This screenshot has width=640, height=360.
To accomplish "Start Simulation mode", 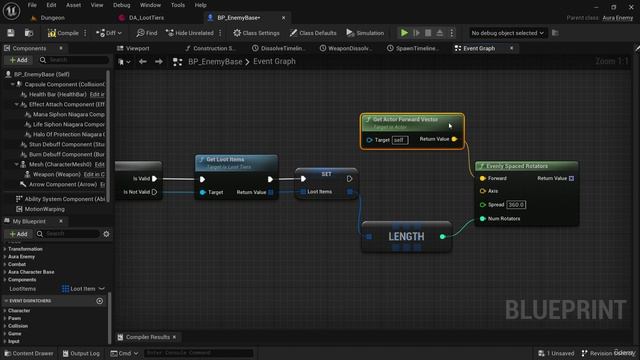I will tap(365, 33).
